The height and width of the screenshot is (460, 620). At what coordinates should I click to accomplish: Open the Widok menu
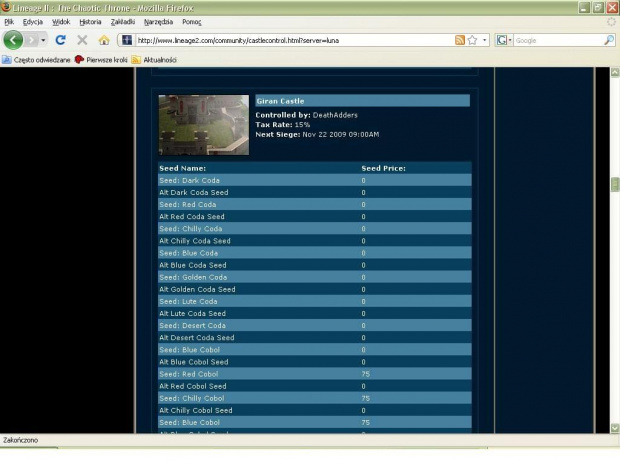pyautogui.click(x=61, y=22)
